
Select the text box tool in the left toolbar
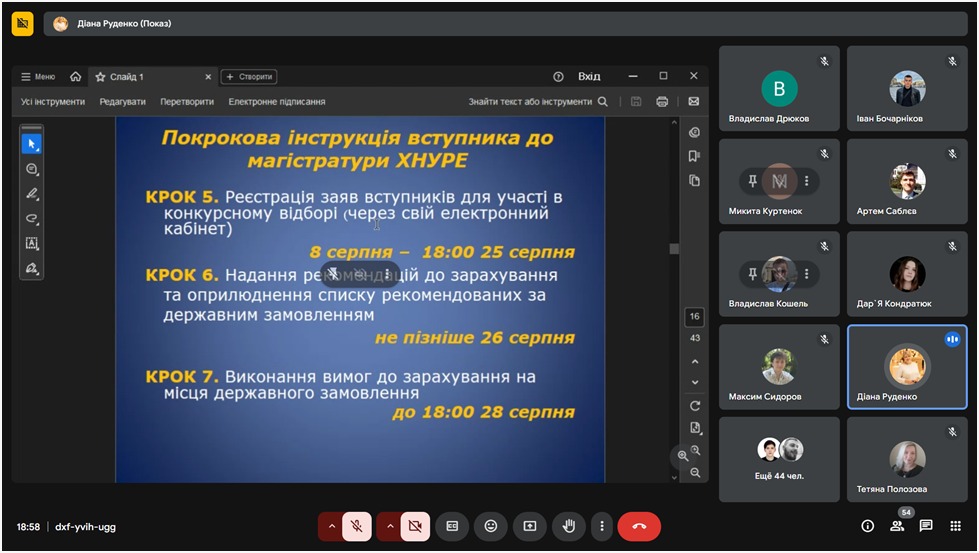pos(32,243)
